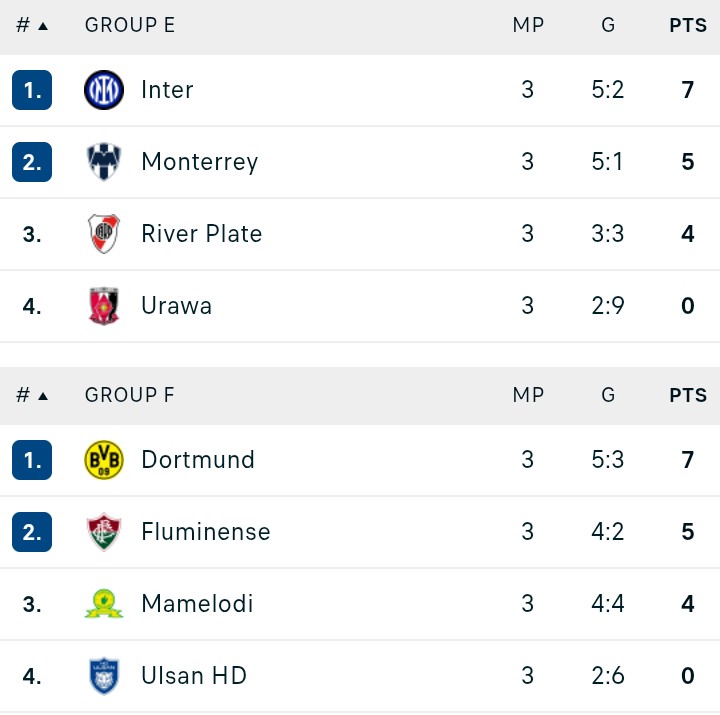
Task: Open the Dortmund BVB logo
Action: [104, 460]
